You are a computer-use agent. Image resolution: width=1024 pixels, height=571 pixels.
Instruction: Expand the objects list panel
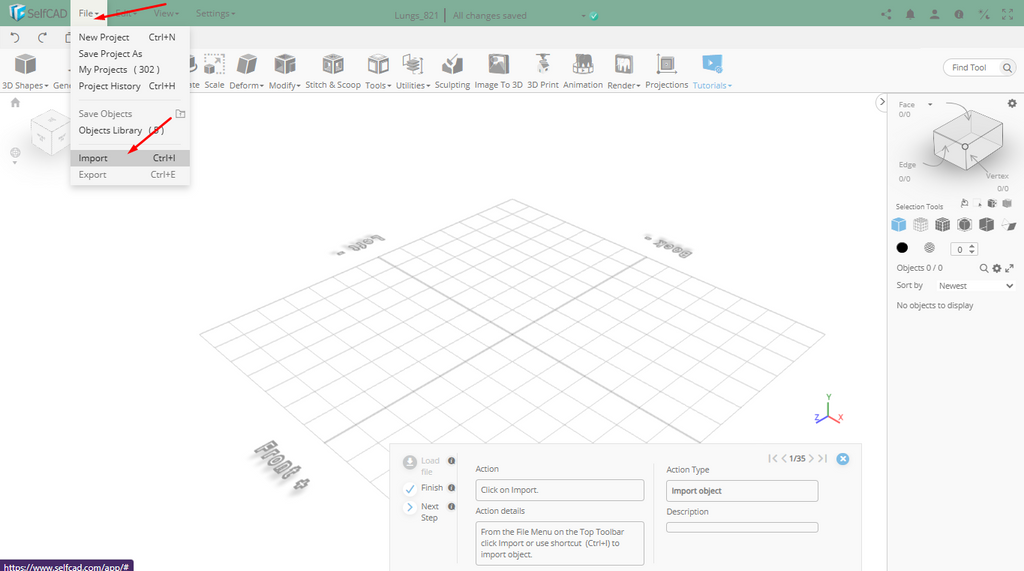[x=1009, y=268]
